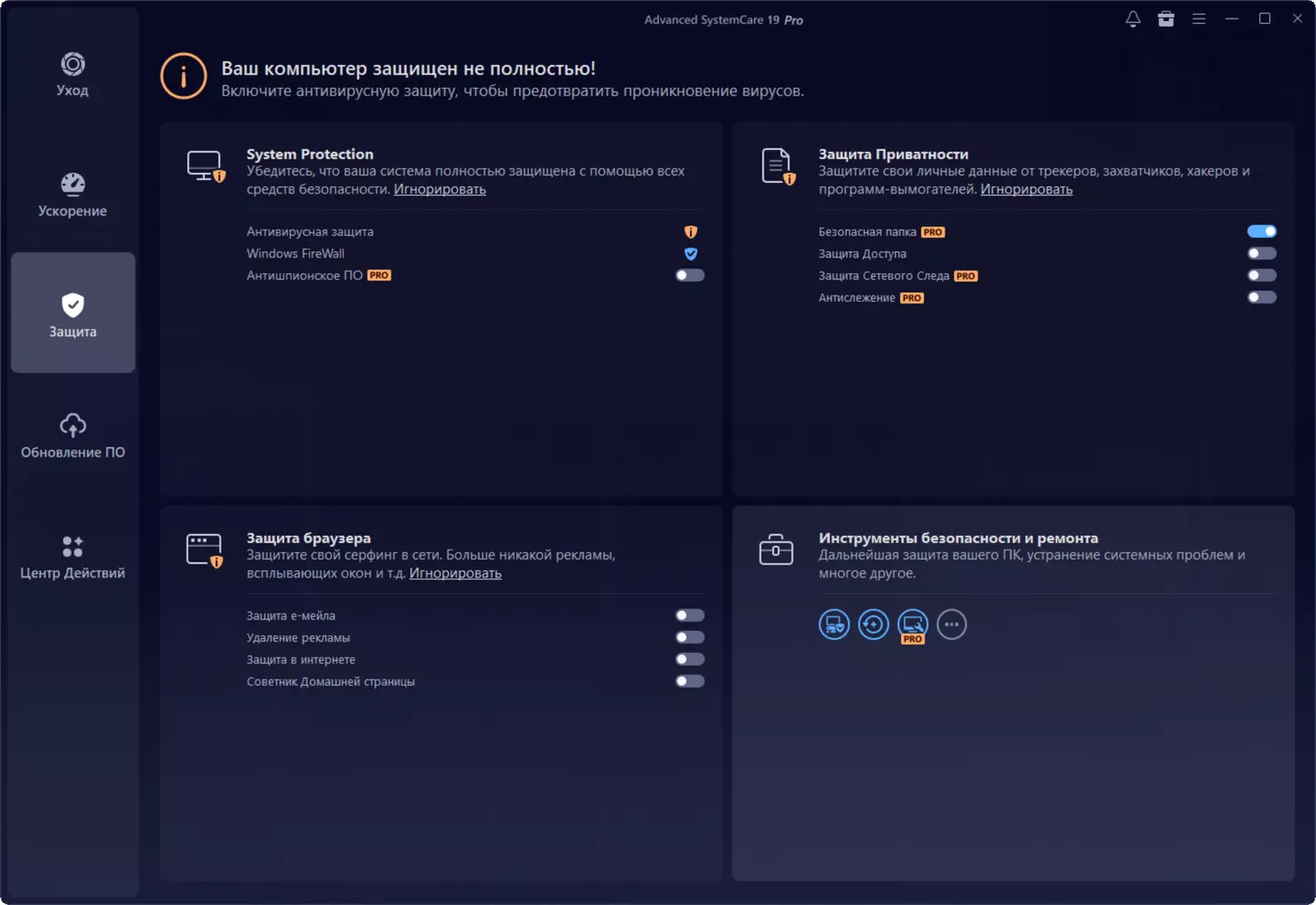The image size is (1316, 905).
Task: Toggle Советник Домашней страницы switch
Action: (690, 681)
